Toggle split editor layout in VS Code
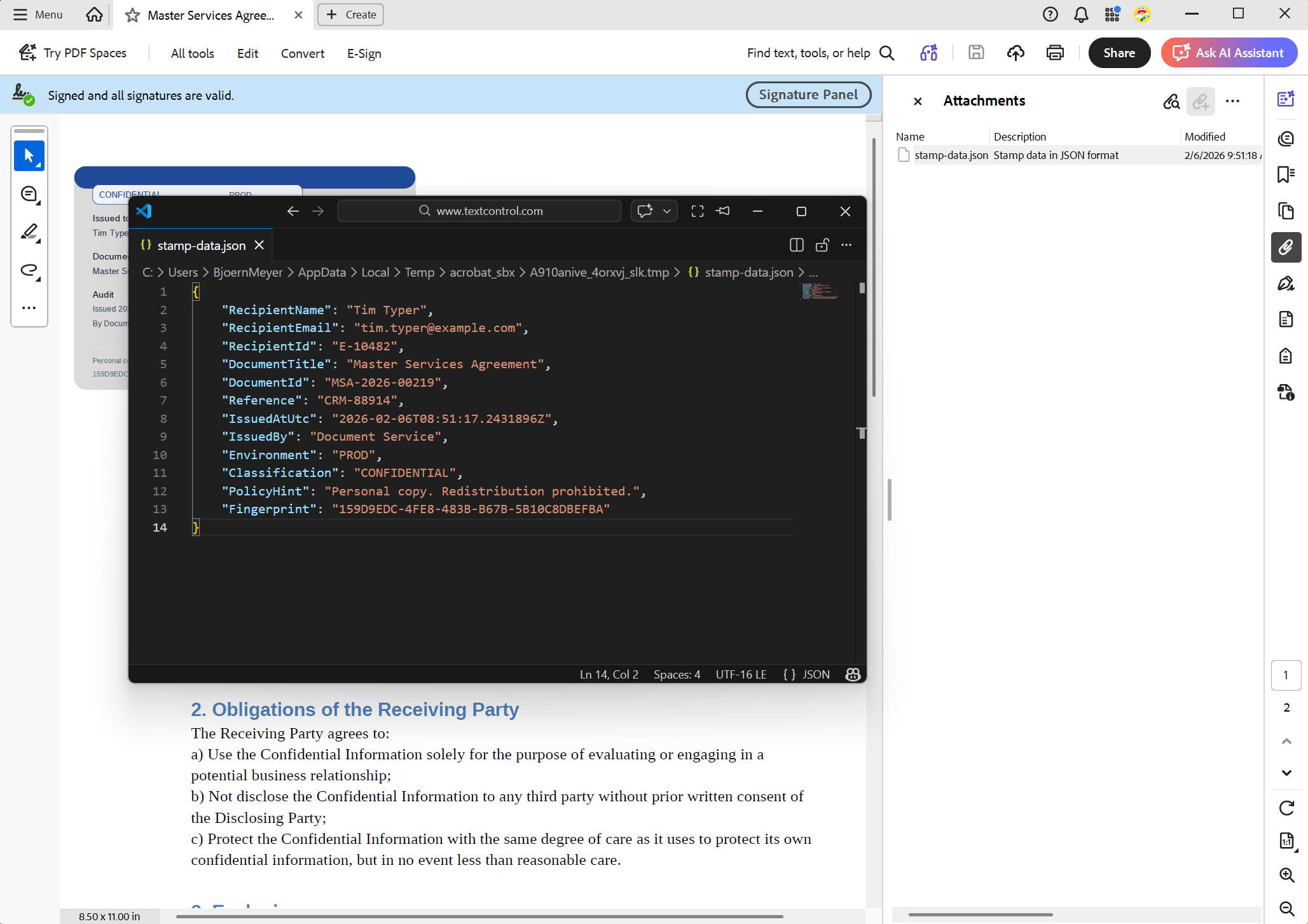Screen dimensions: 1308x924 796,245
